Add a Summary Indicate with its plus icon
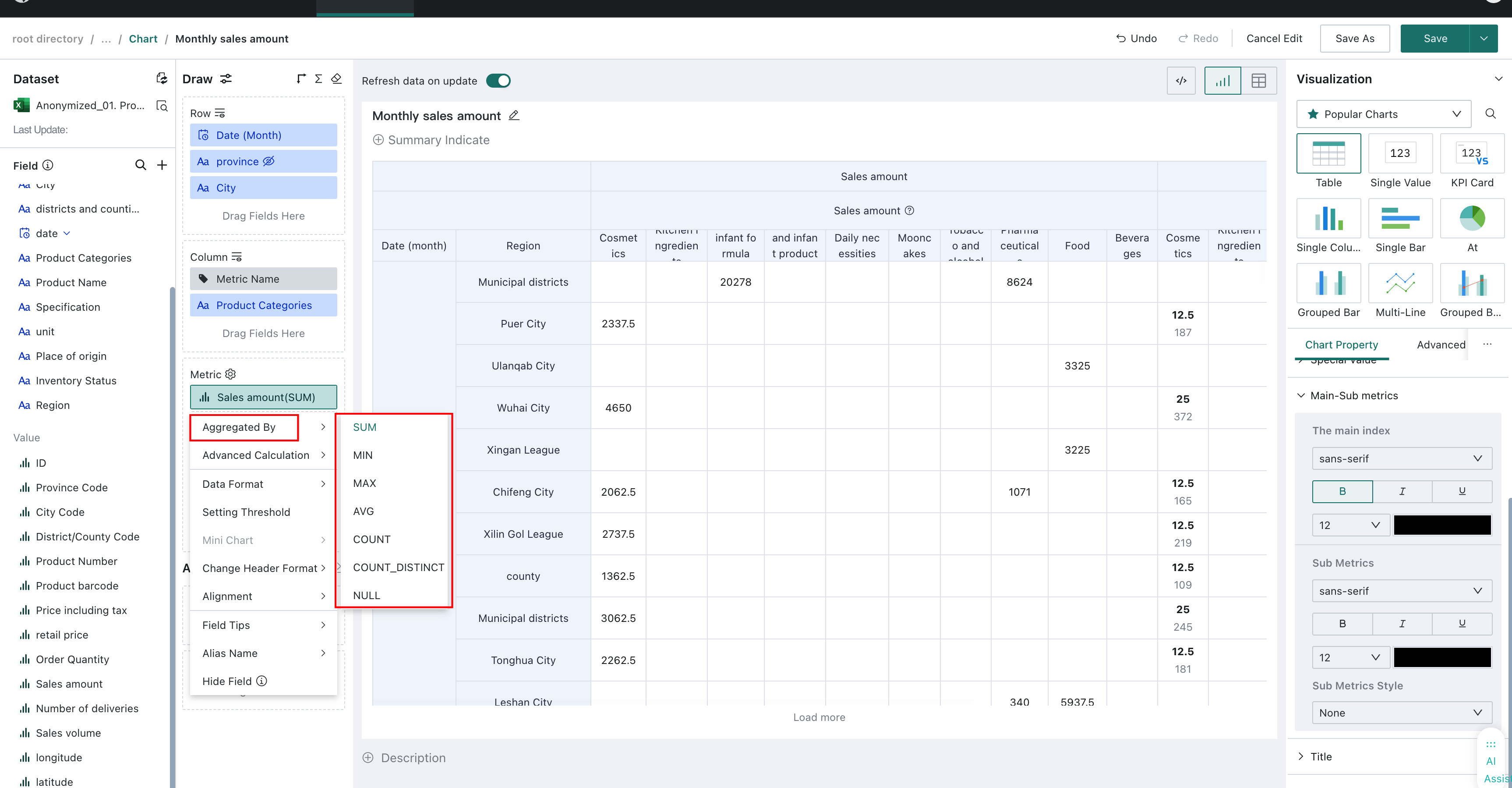1512x788 pixels. [x=378, y=140]
